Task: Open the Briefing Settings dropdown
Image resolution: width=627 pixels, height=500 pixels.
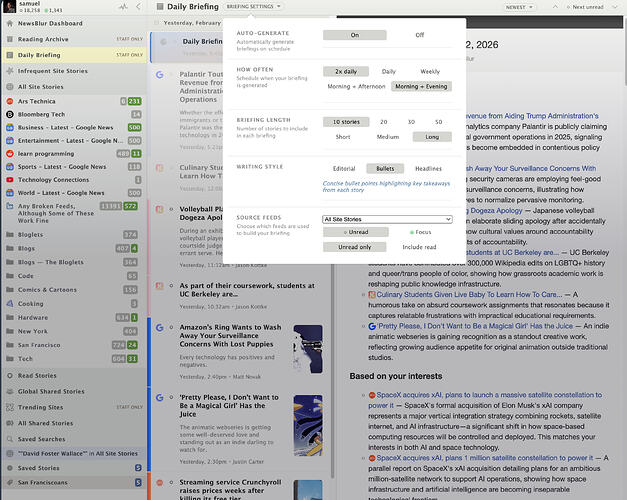Action: (x=254, y=6)
